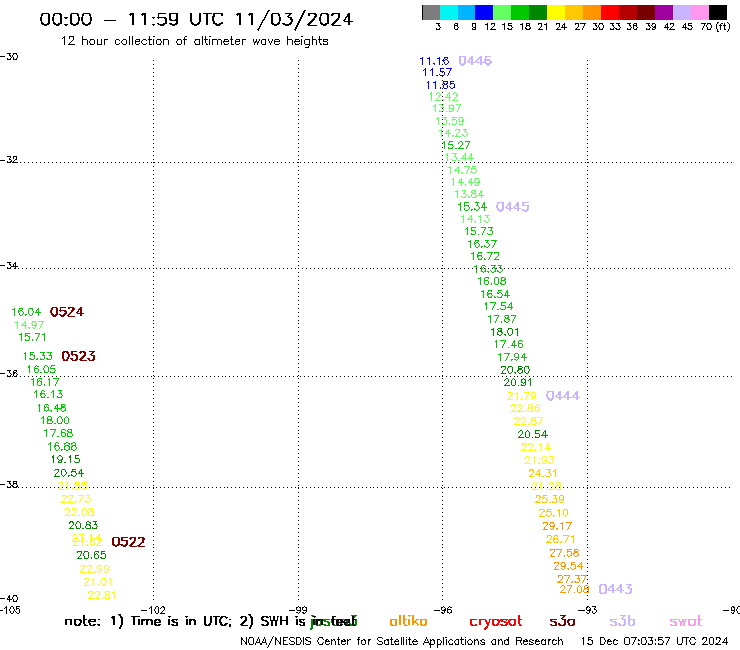Select the wave height value 11.57

click(x=437, y=72)
